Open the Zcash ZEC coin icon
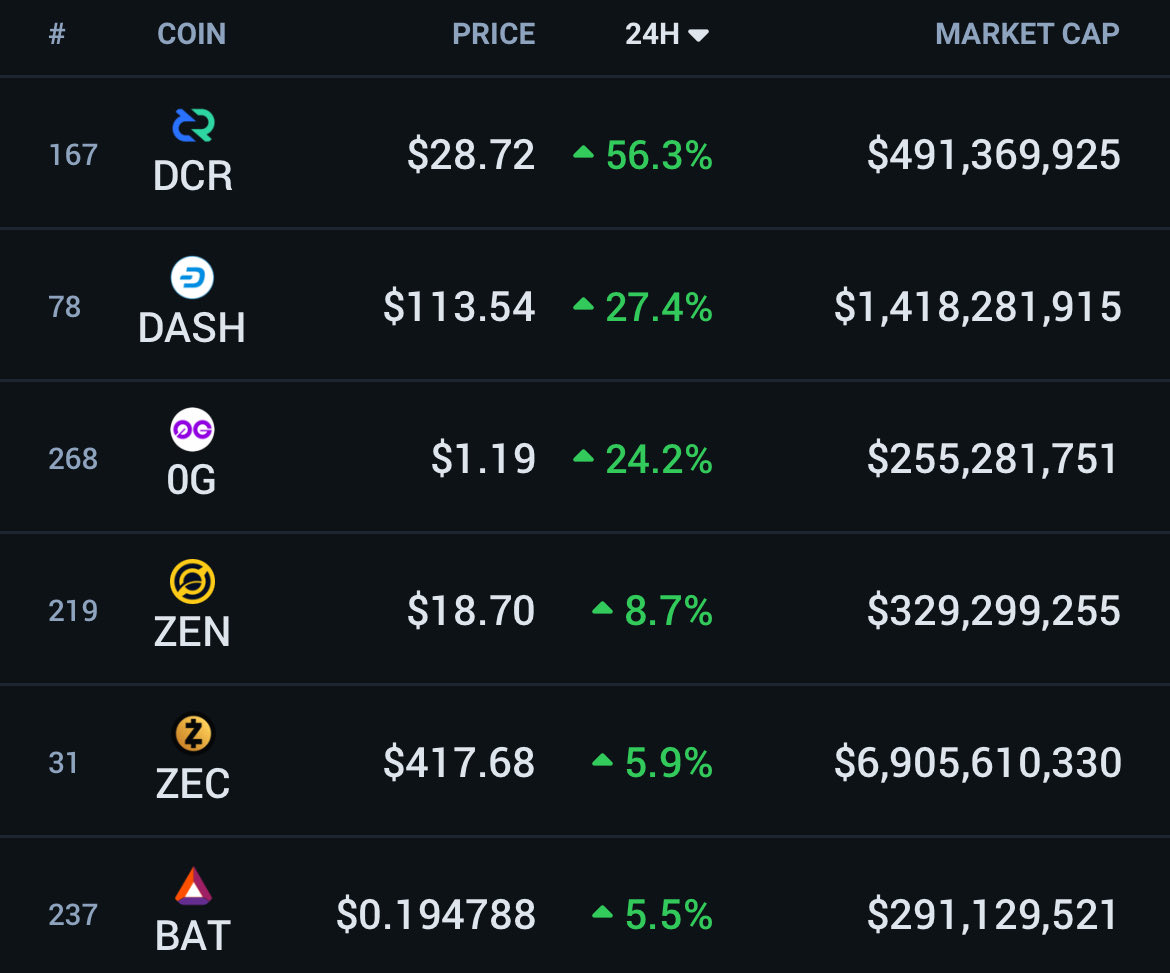This screenshot has height=973, width=1170. click(192, 734)
